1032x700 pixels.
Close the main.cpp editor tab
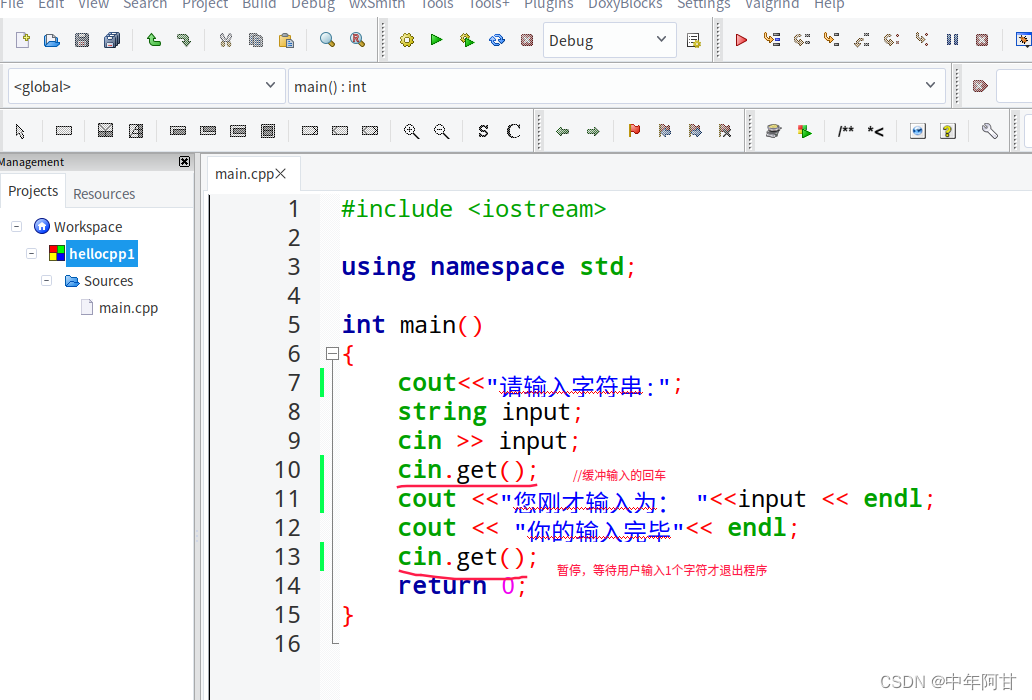(x=281, y=173)
